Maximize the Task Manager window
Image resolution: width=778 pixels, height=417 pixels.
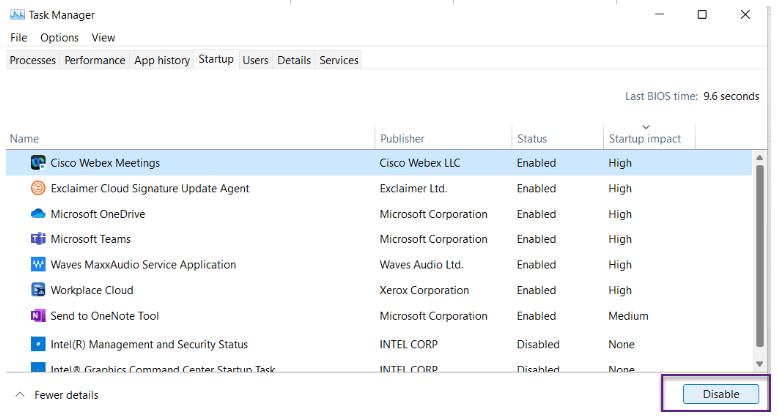click(702, 14)
